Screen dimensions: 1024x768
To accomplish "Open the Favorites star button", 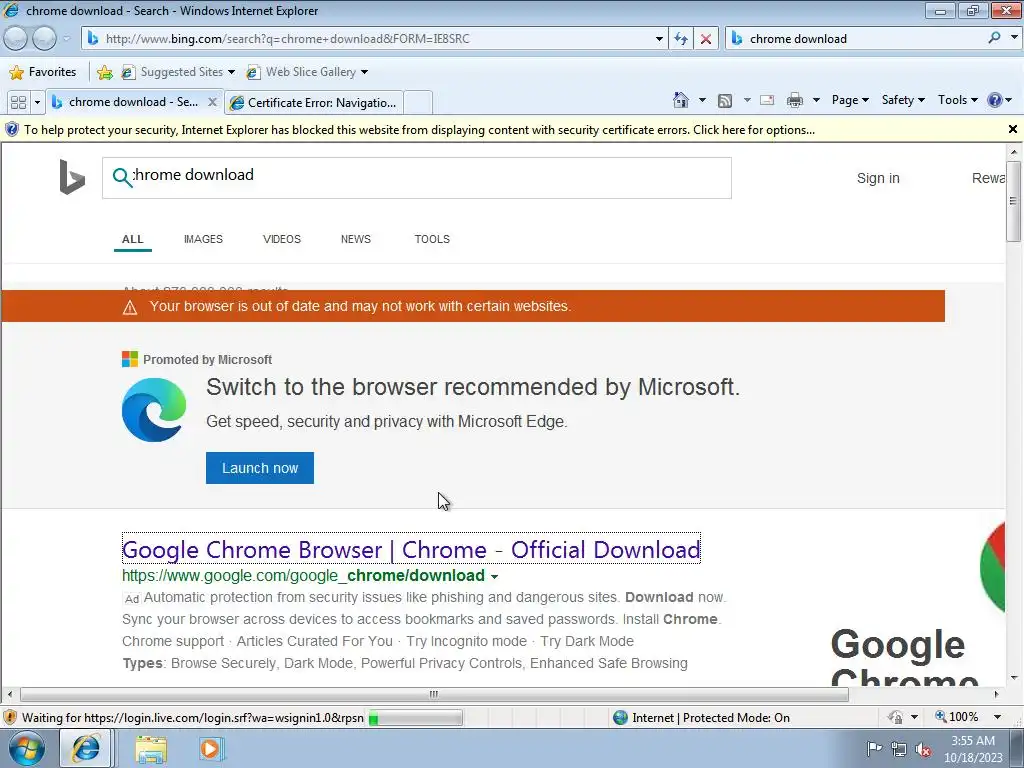I will point(43,72).
